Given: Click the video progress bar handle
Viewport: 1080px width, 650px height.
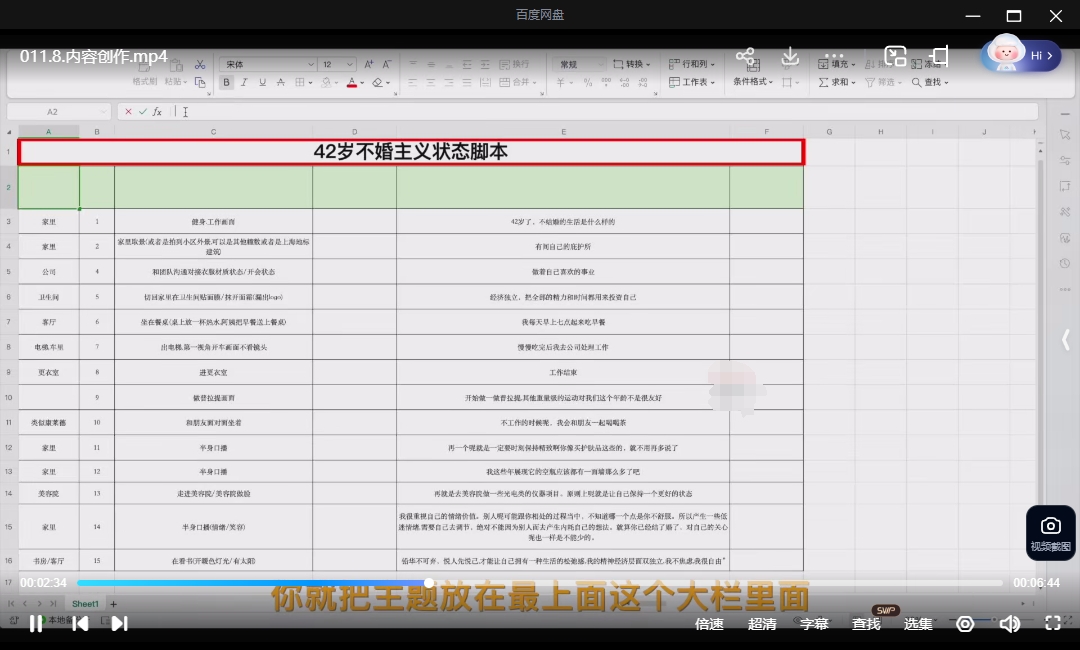Looking at the screenshot, I should click(x=428, y=583).
